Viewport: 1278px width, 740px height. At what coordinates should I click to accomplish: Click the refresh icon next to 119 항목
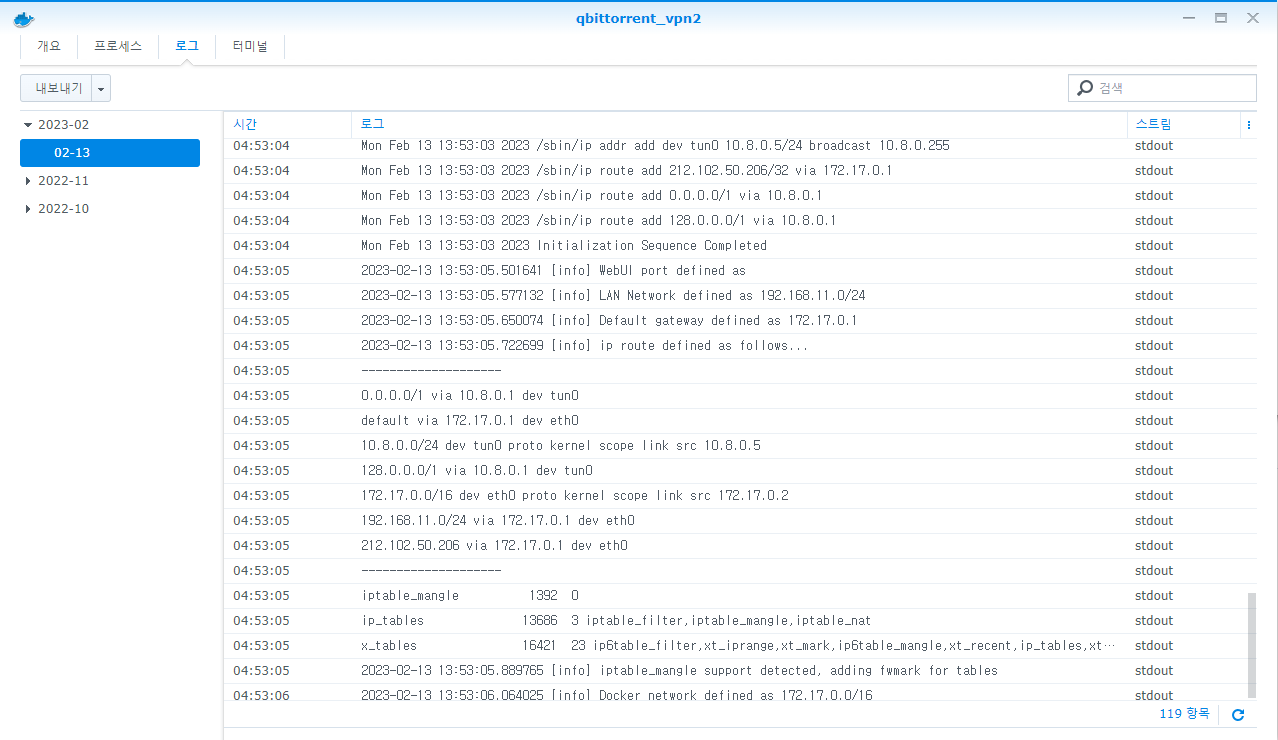tap(1238, 714)
